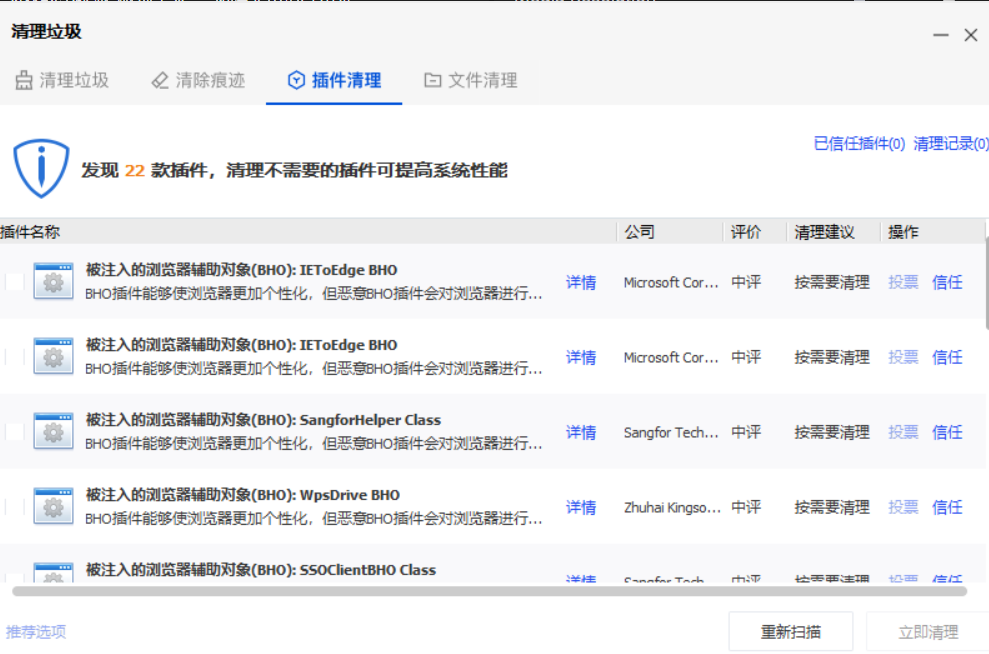Click the second IEToEdge BHO plugin icon
Screen dimensions: 989x654
[x=54, y=357]
